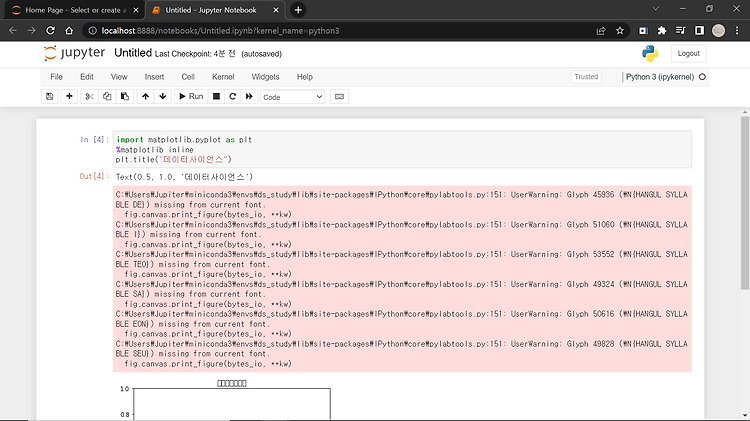Go forward in browser history

tap(32, 31)
